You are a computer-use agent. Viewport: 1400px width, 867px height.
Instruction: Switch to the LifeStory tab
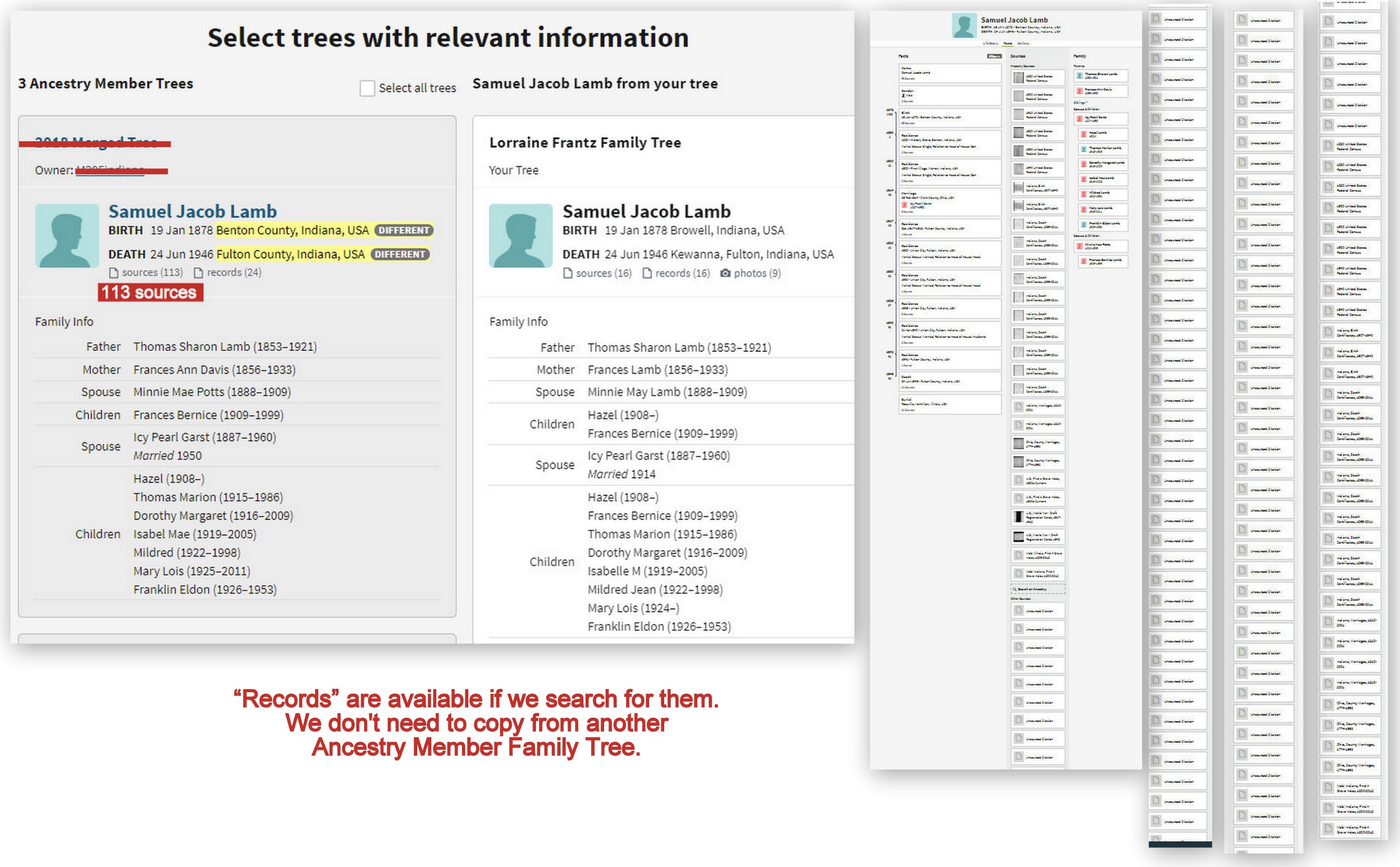(x=991, y=44)
